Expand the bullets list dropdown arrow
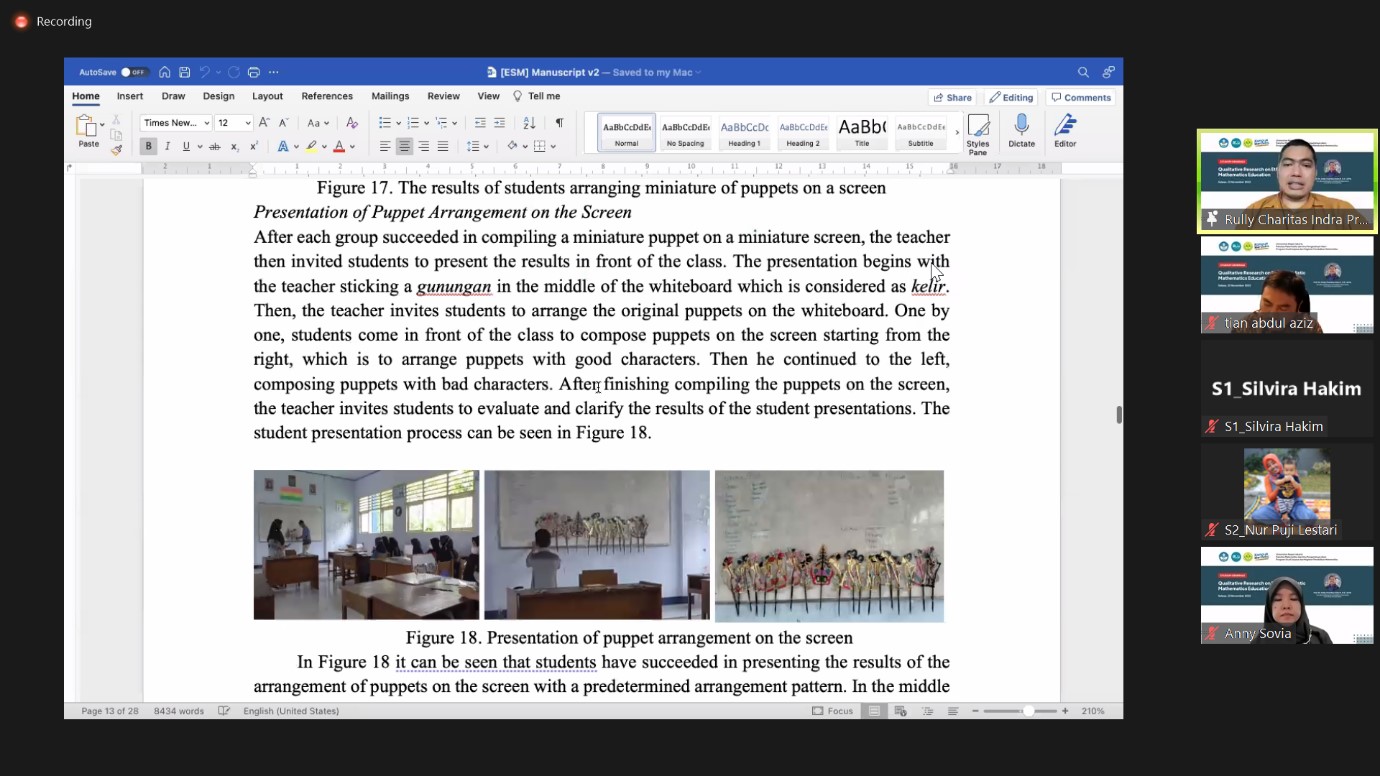This screenshot has height=776, width=1380. [x=398, y=124]
